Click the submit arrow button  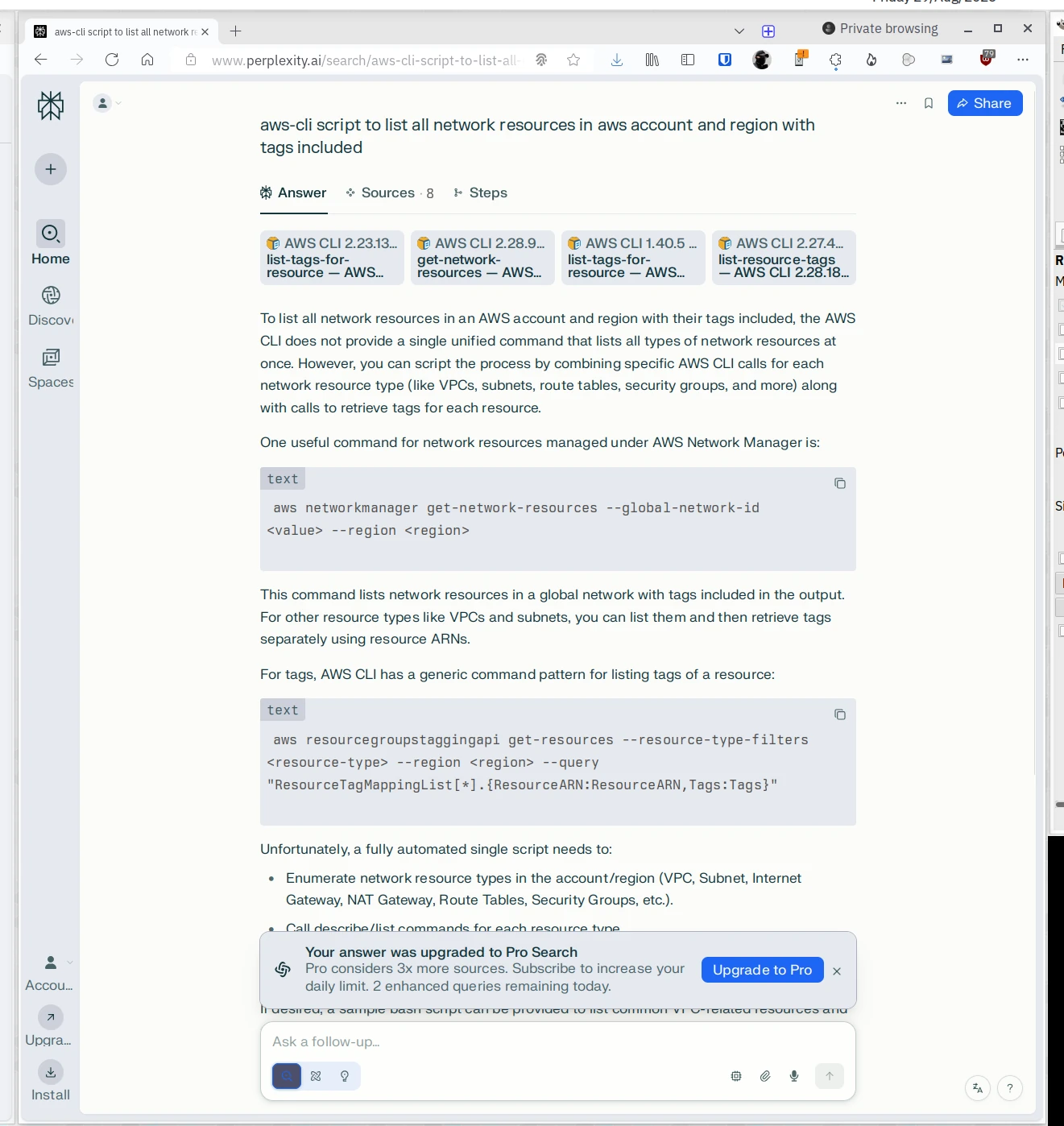[x=830, y=1076]
